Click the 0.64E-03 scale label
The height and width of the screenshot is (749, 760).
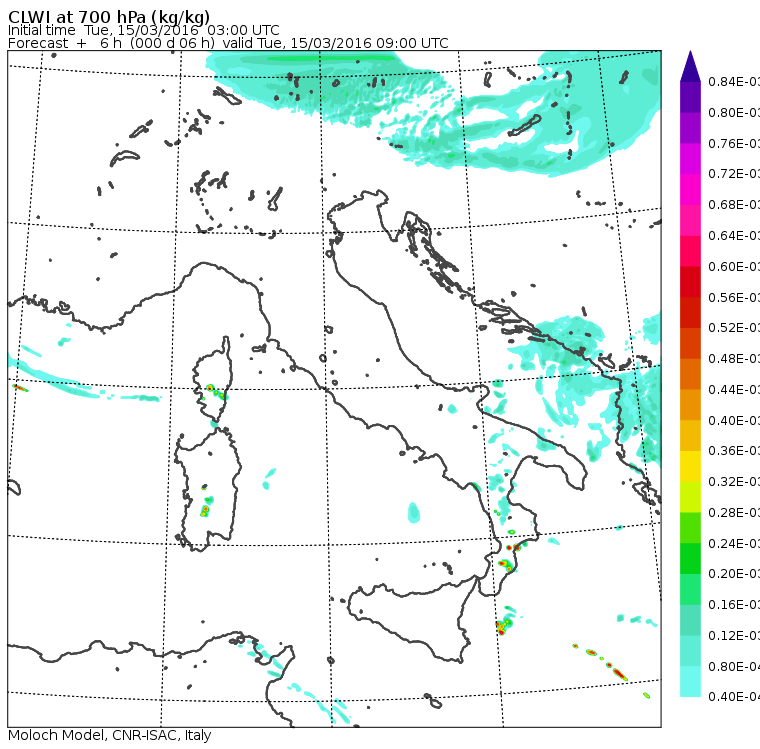734,236
